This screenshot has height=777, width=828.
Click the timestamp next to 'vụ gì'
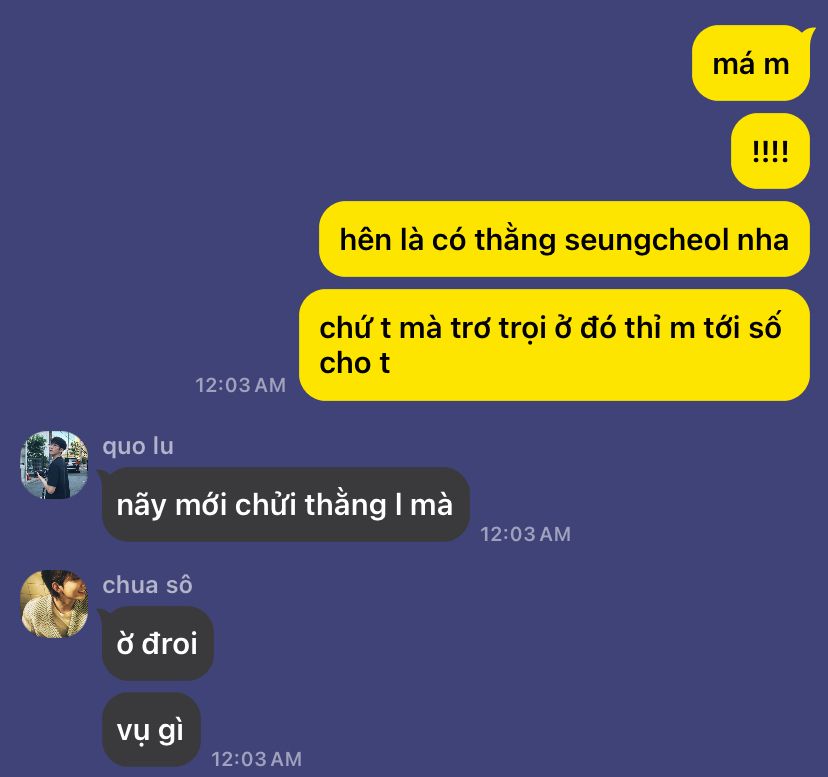click(257, 759)
